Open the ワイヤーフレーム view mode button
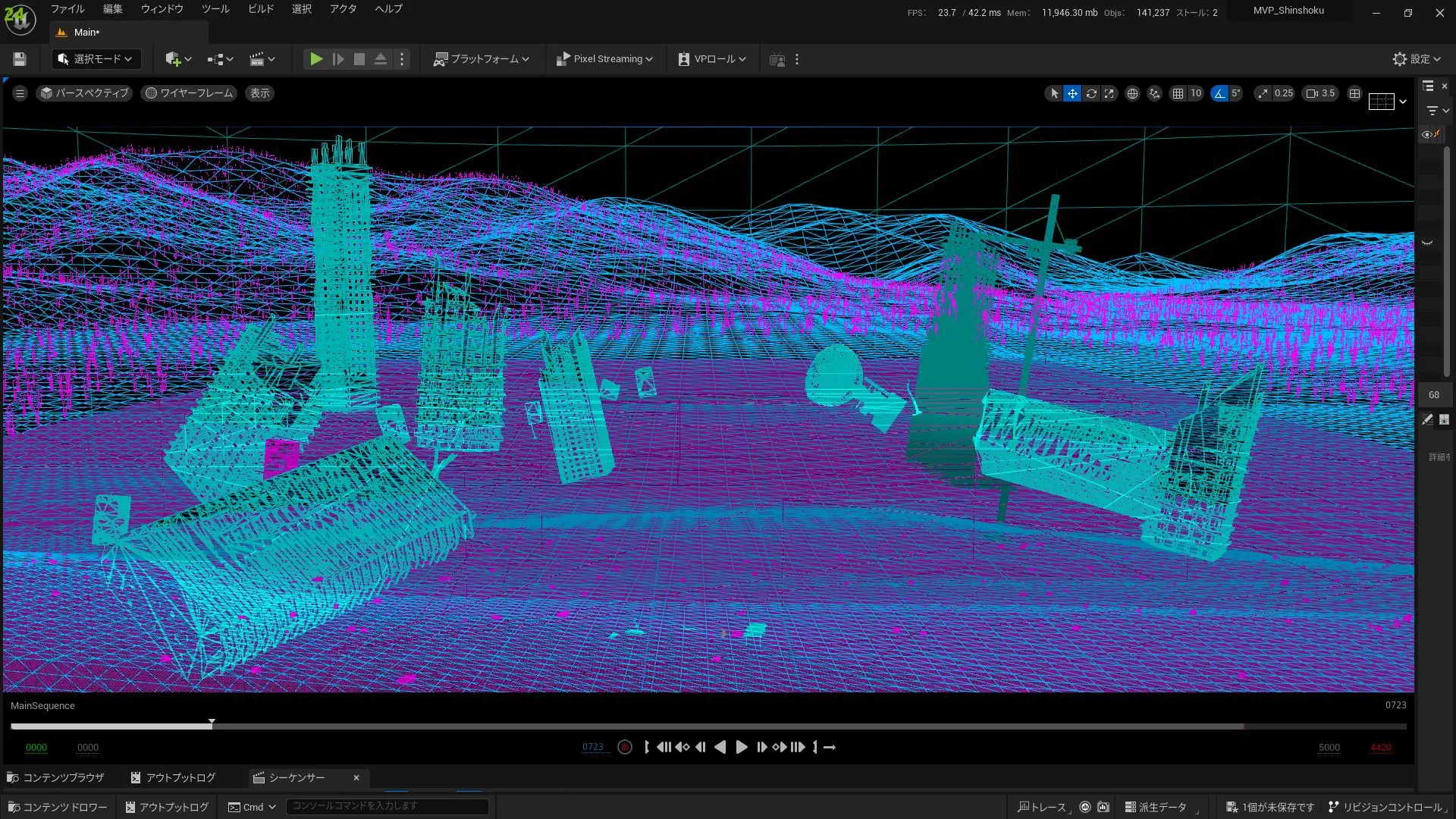This screenshot has width=1456, height=819. click(x=189, y=93)
